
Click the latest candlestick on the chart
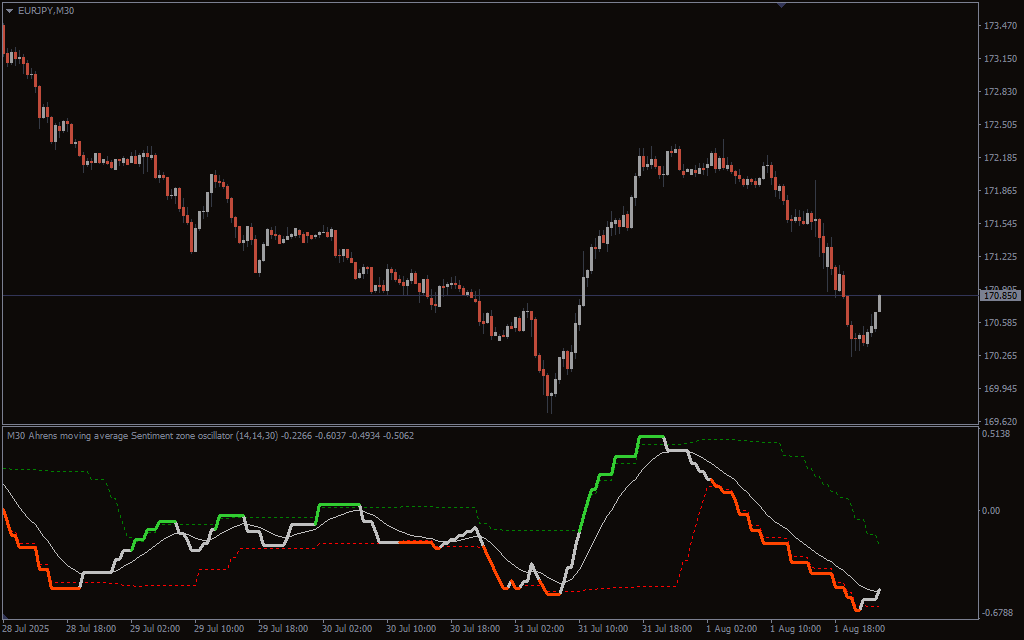pyautogui.click(x=880, y=303)
